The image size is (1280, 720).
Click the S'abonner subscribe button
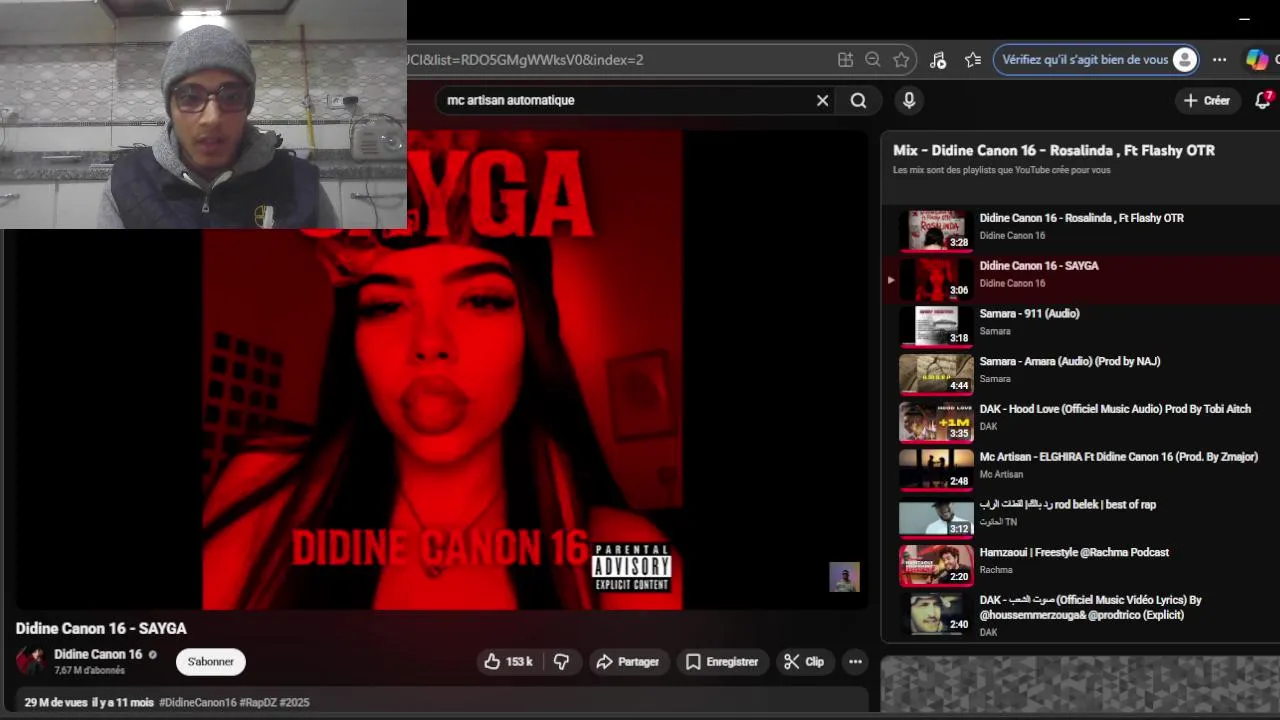click(210, 662)
